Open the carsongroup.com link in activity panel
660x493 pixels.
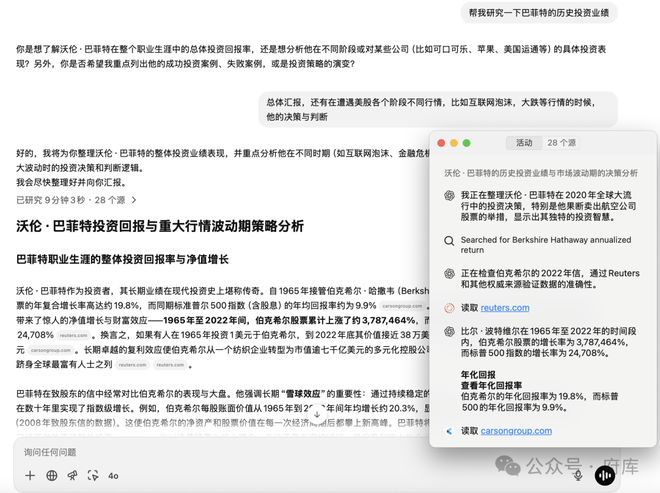point(516,431)
